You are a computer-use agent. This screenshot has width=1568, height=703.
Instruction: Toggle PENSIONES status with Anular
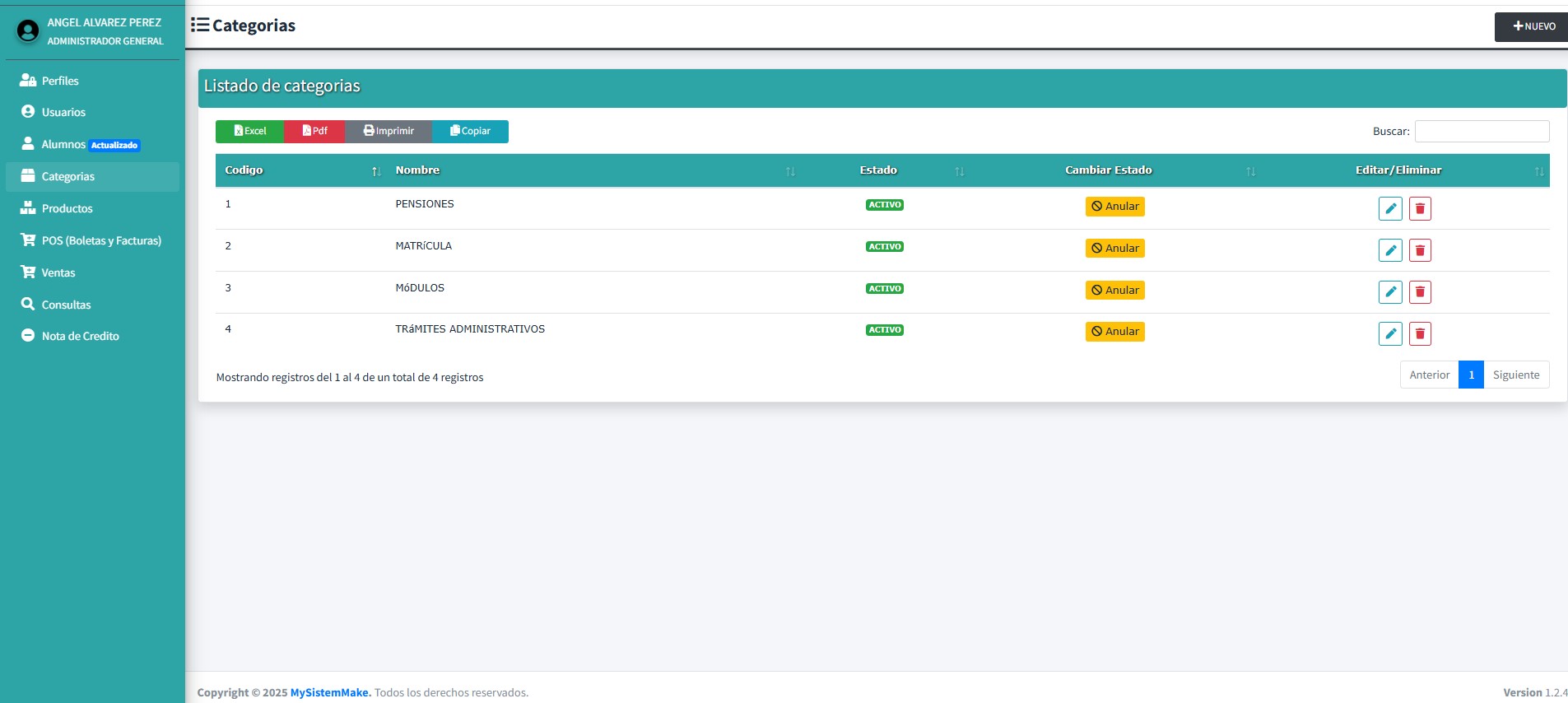pyautogui.click(x=1114, y=207)
